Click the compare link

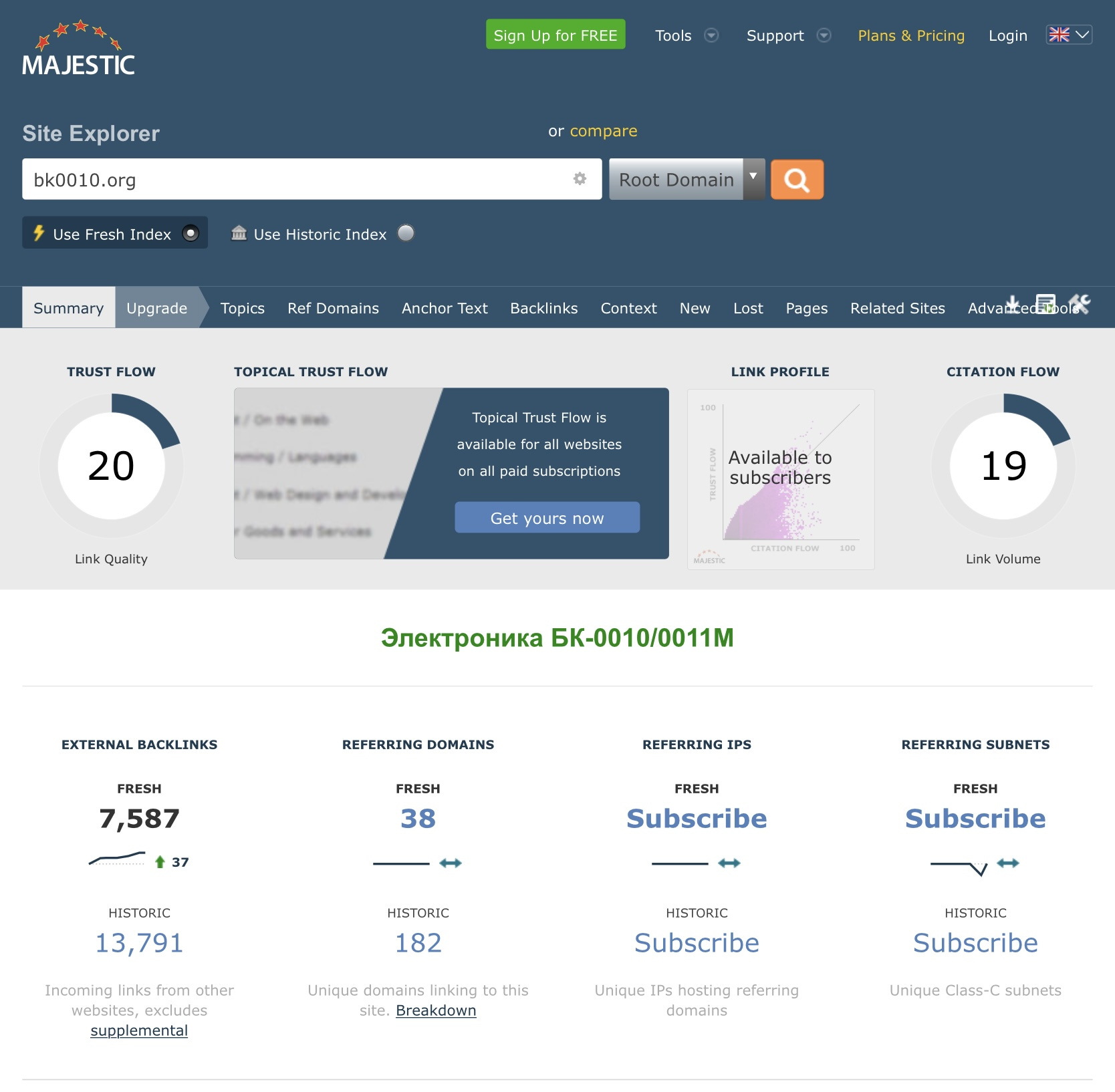click(603, 131)
